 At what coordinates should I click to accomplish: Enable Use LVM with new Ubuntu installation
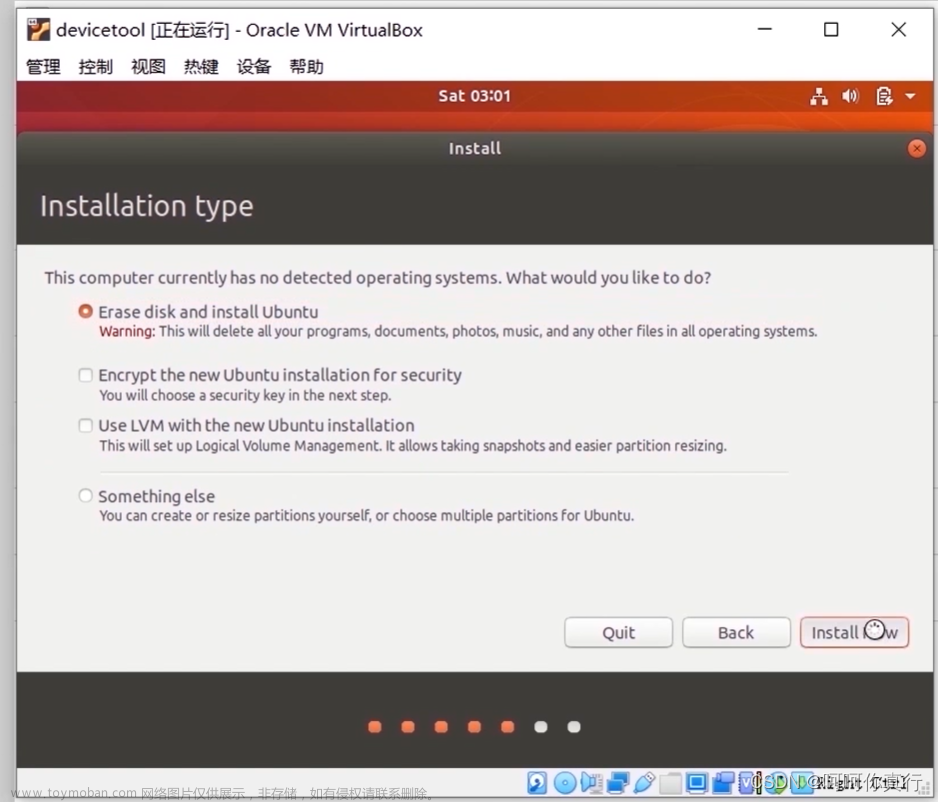[x=86, y=425]
